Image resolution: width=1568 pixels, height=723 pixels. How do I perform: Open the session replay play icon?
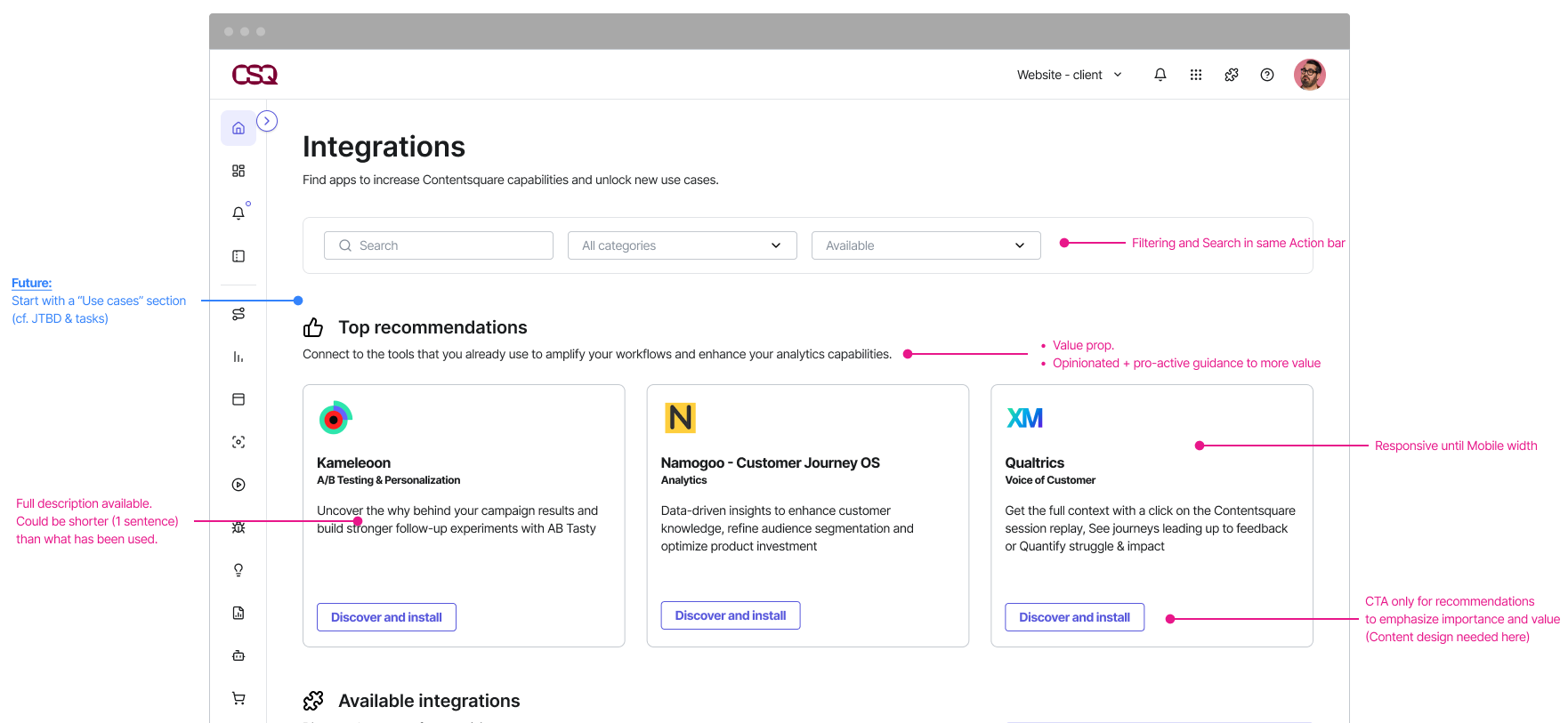pyautogui.click(x=238, y=485)
